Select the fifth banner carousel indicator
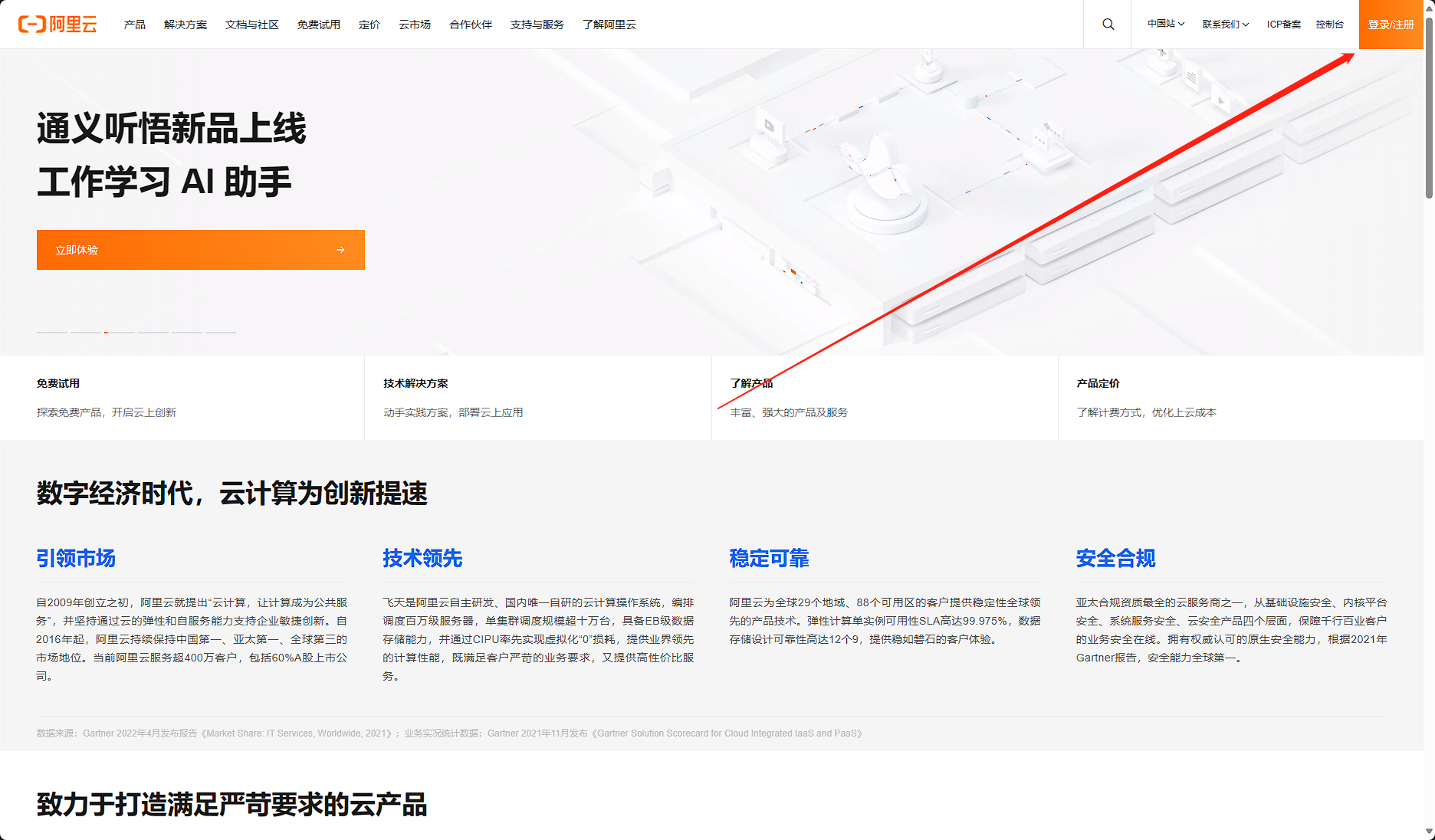The height and width of the screenshot is (840, 1435). (187, 332)
